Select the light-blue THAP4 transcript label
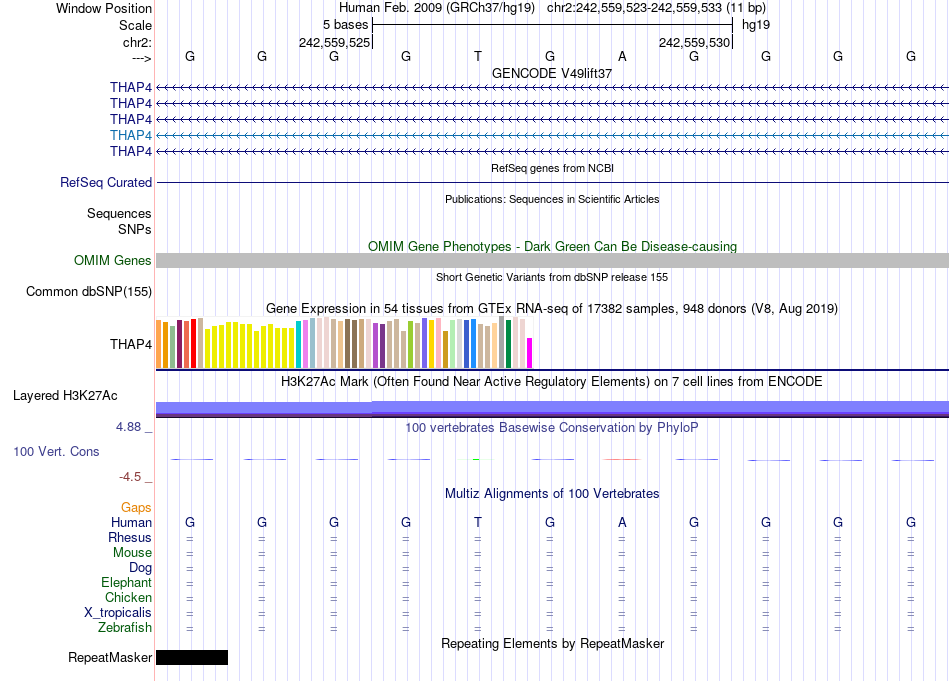The width and height of the screenshot is (950, 681). click(x=131, y=135)
